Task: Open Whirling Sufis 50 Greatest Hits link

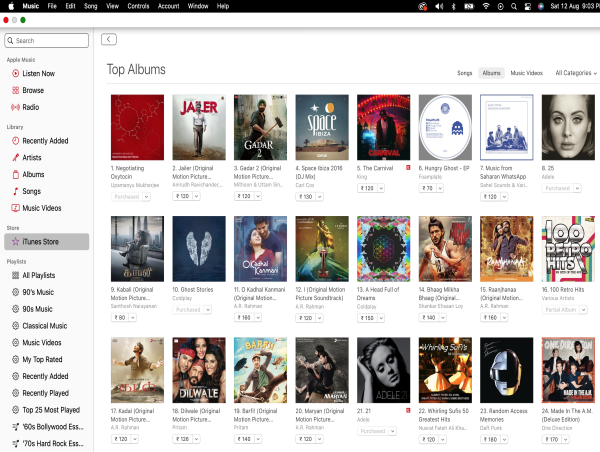Action: click(x=443, y=415)
